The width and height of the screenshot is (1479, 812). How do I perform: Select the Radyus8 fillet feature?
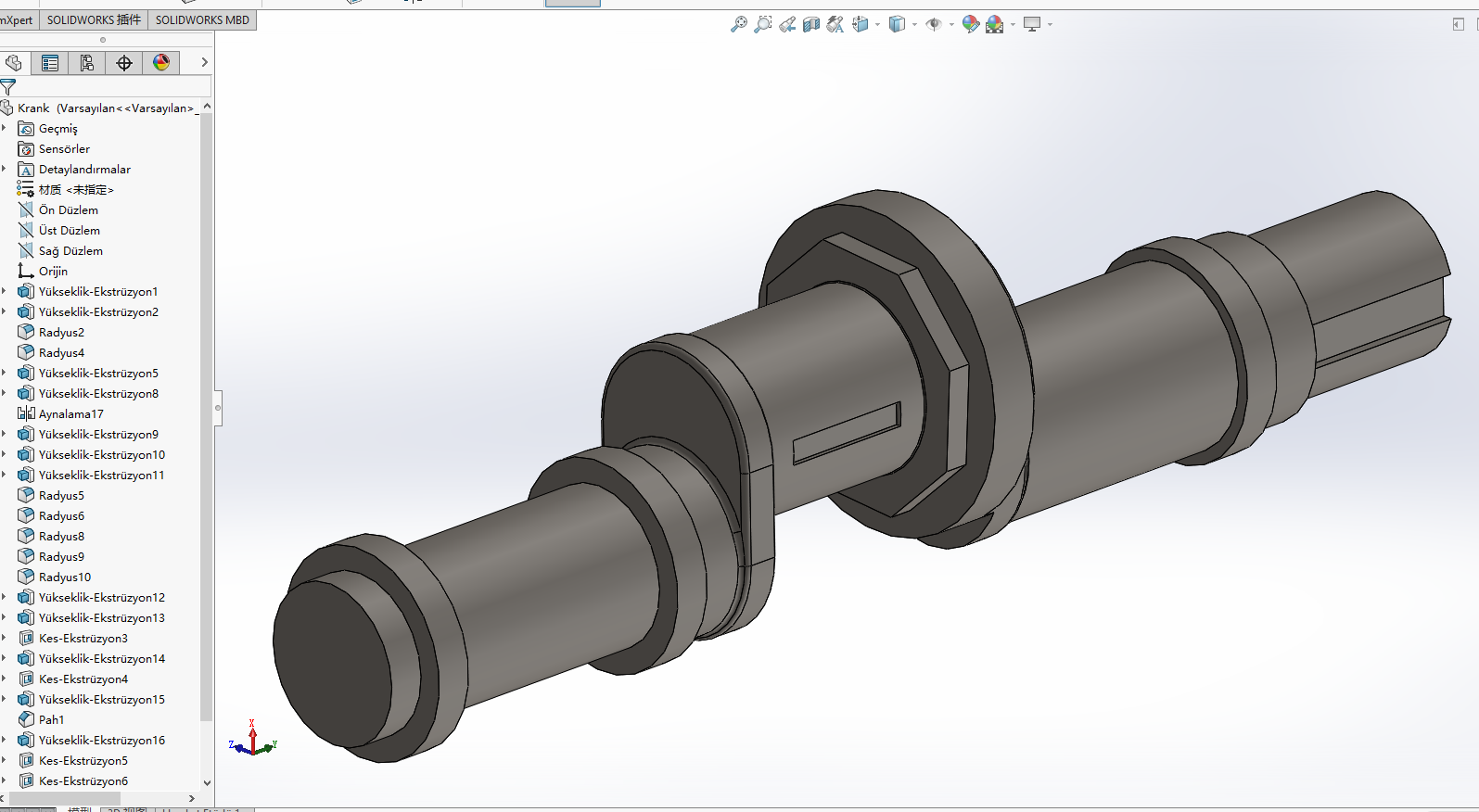61,537
